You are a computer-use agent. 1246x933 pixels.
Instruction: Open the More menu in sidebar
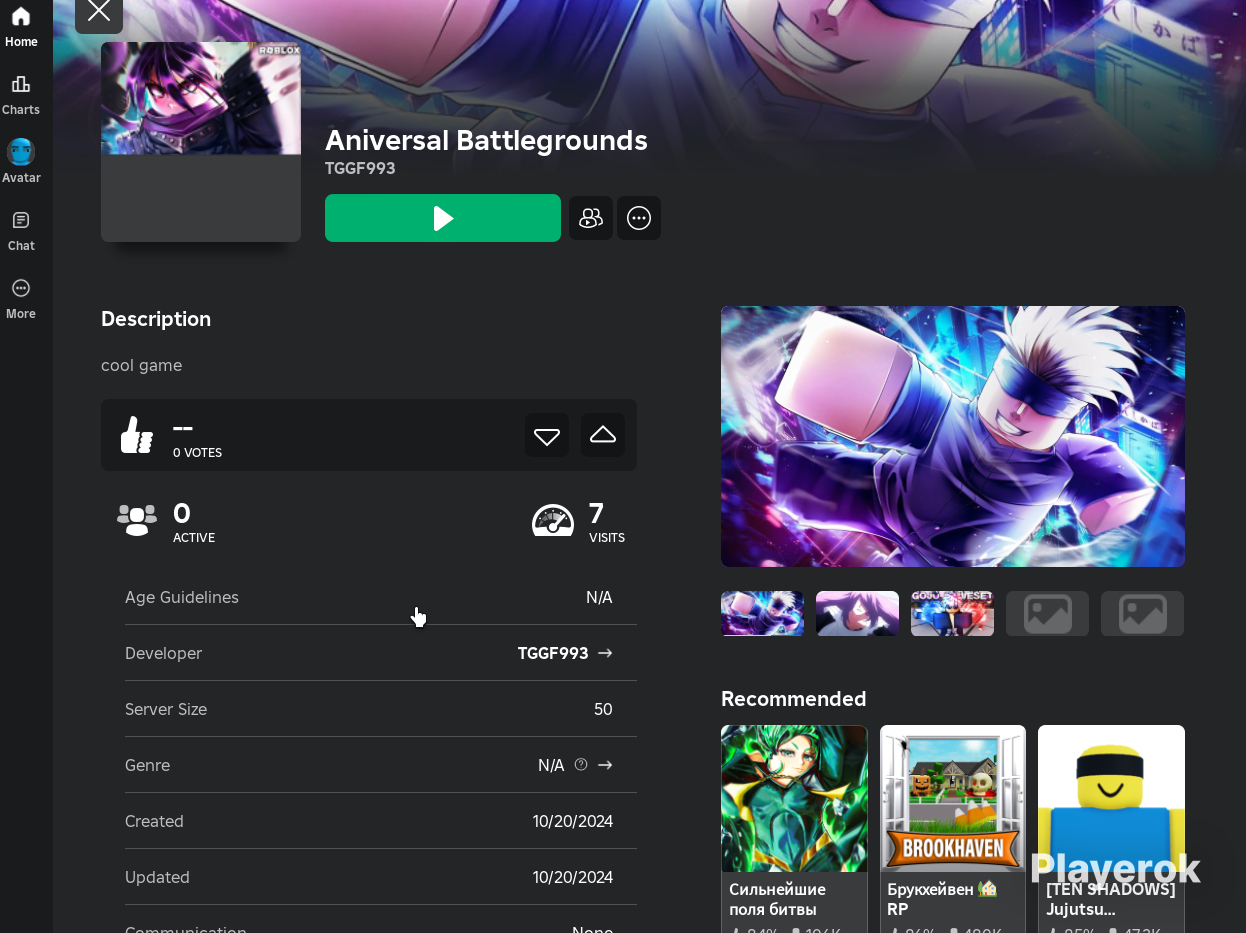[x=21, y=299]
